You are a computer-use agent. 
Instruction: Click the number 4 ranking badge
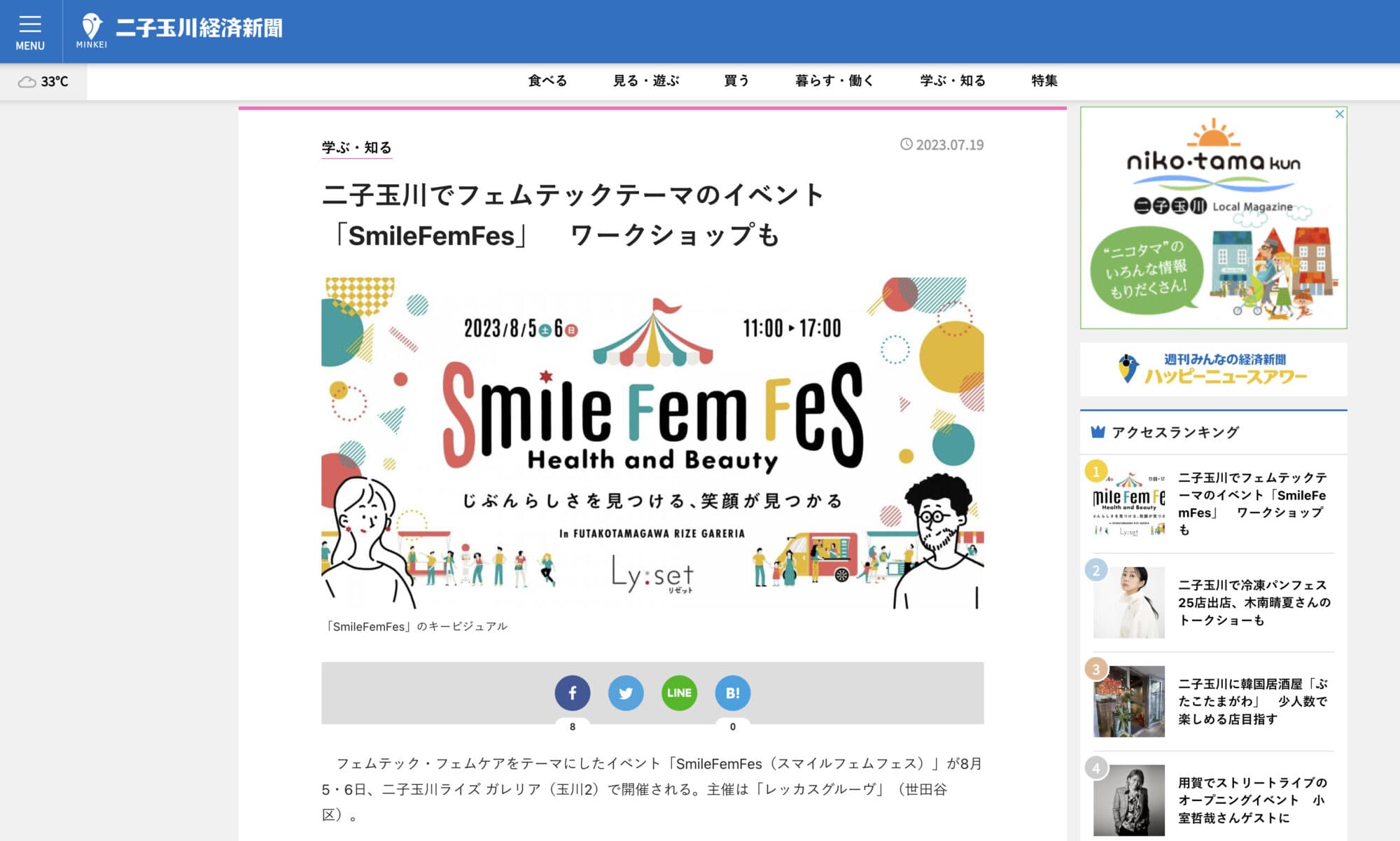click(x=1096, y=767)
